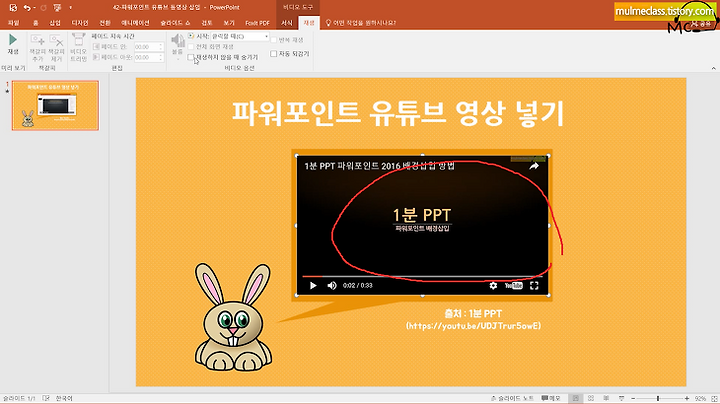720x404 pixels.
Task: Toggle 반복 재생 (Loop) checkbox
Action: tap(274, 40)
